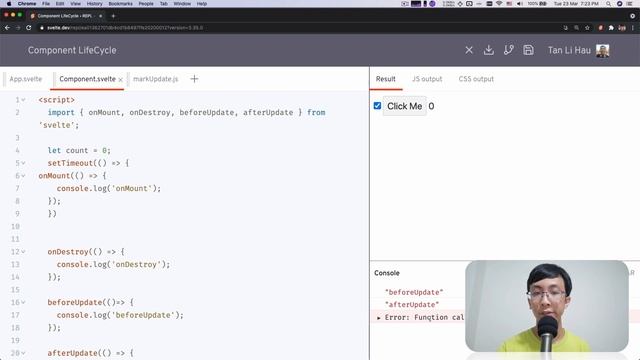Click the menu bar clock Tue 23 Mar
The width and height of the screenshot is (640, 360).
point(576,4)
